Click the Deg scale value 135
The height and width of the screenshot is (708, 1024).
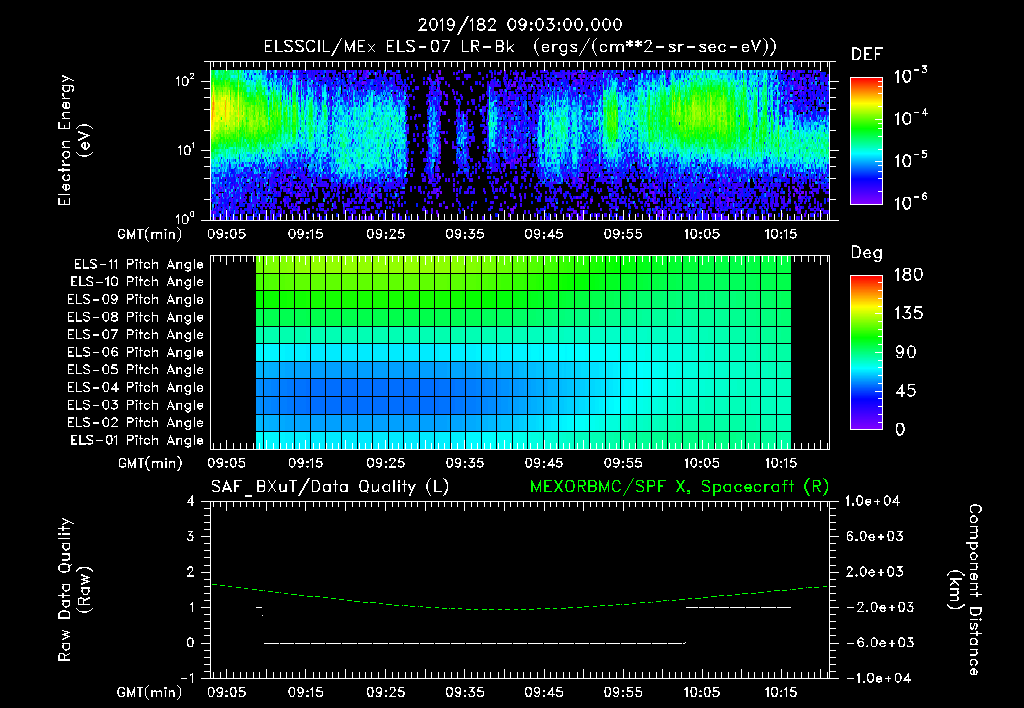[908, 314]
